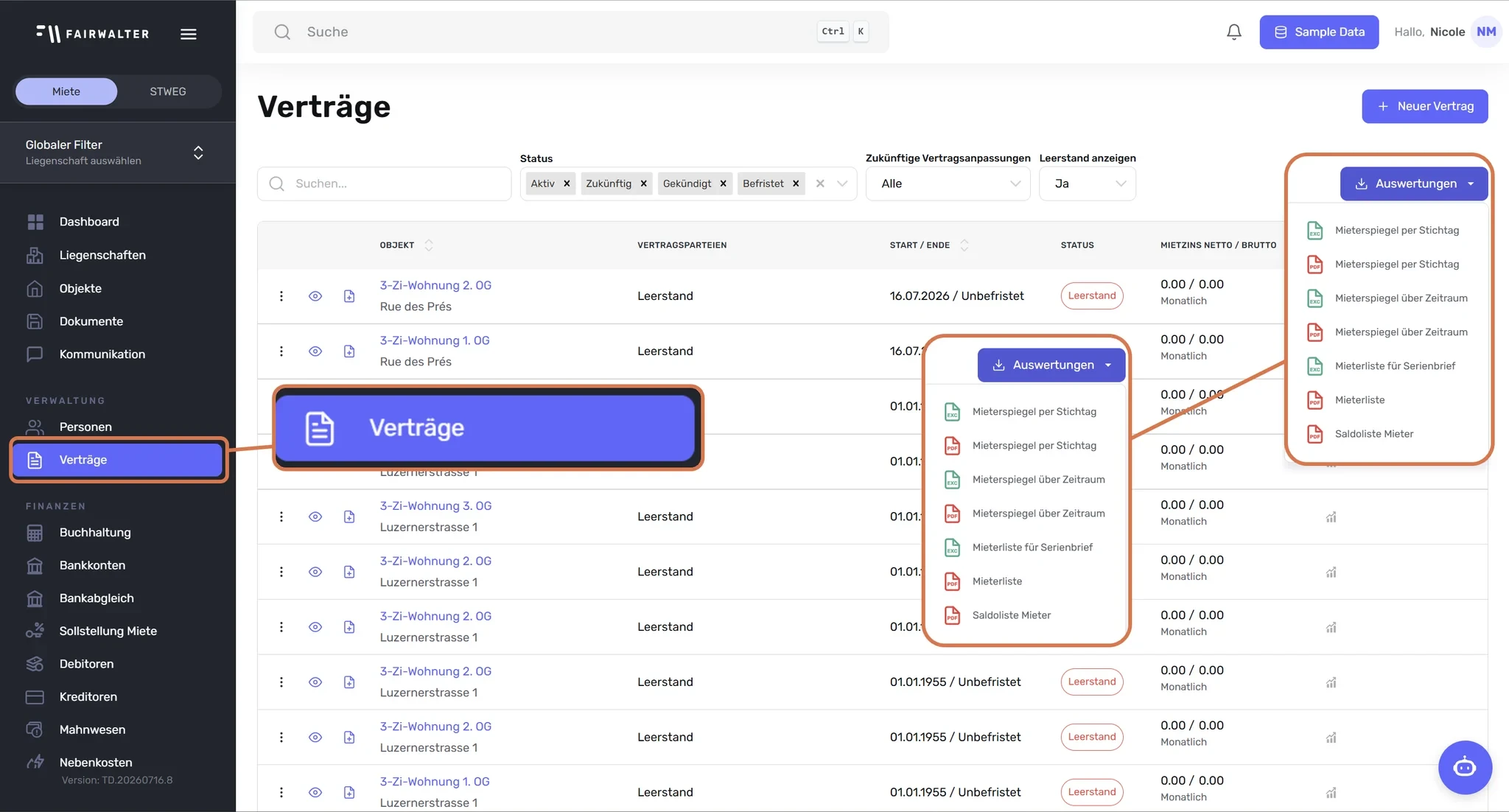The height and width of the screenshot is (812, 1509).
Task: Open the 3-Zi-Wohnung 1. OG Rue des Prés link
Action: click(x=435, y=340)
